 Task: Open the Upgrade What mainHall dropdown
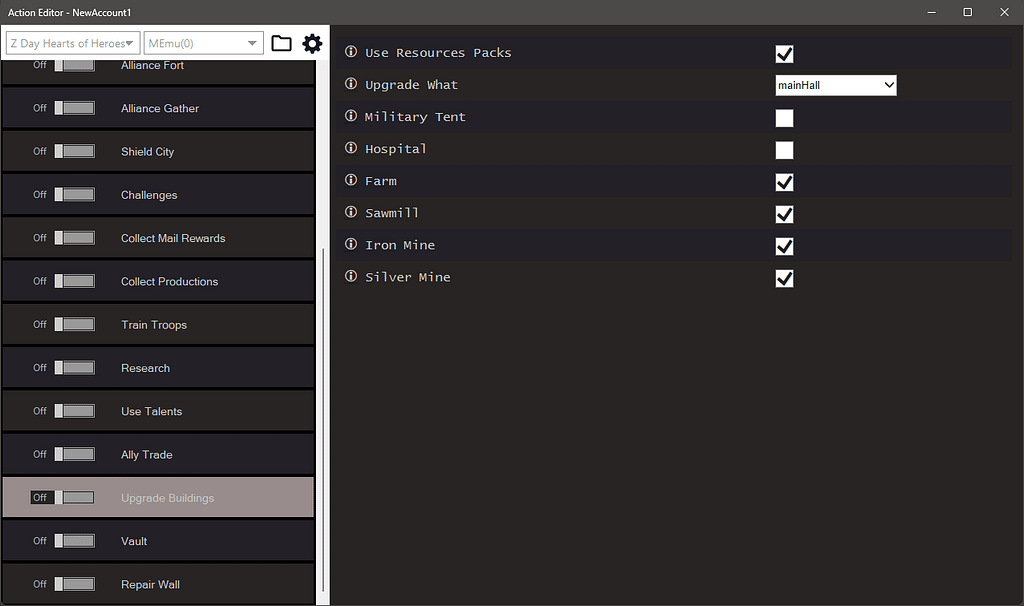click(836, 85)
